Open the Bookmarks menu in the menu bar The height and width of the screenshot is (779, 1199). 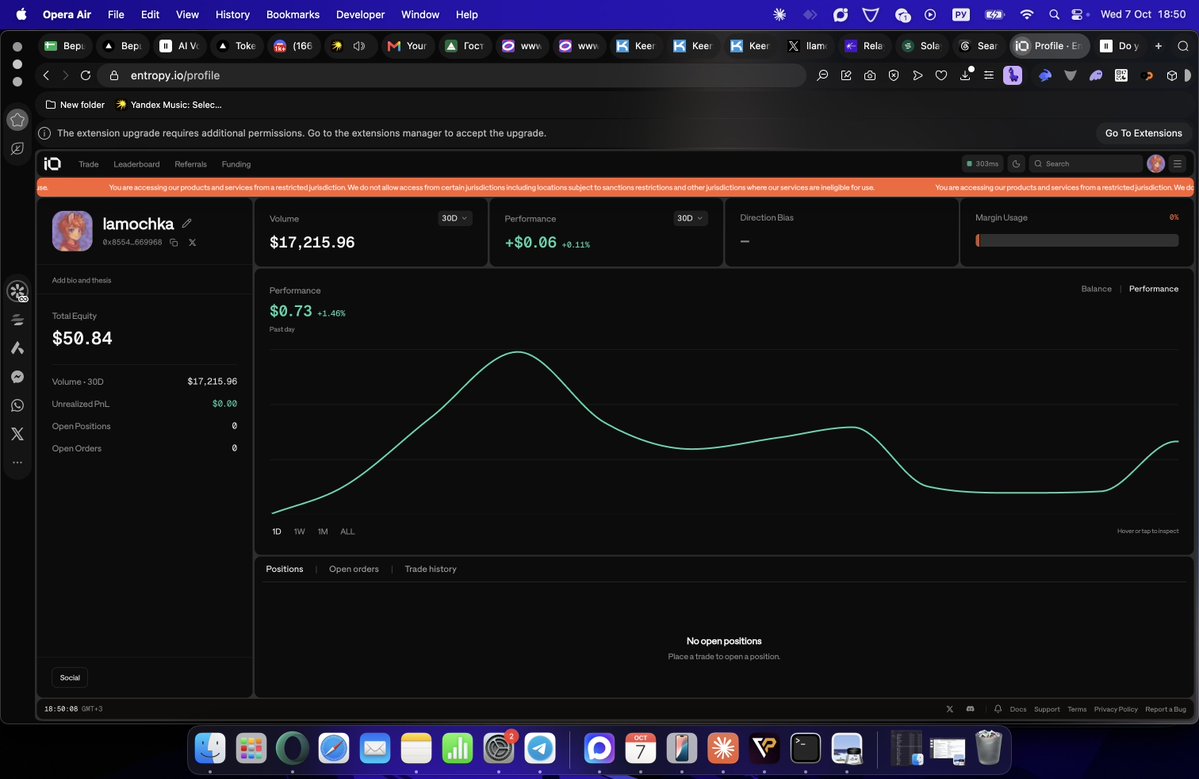click(x=293, y=15)
